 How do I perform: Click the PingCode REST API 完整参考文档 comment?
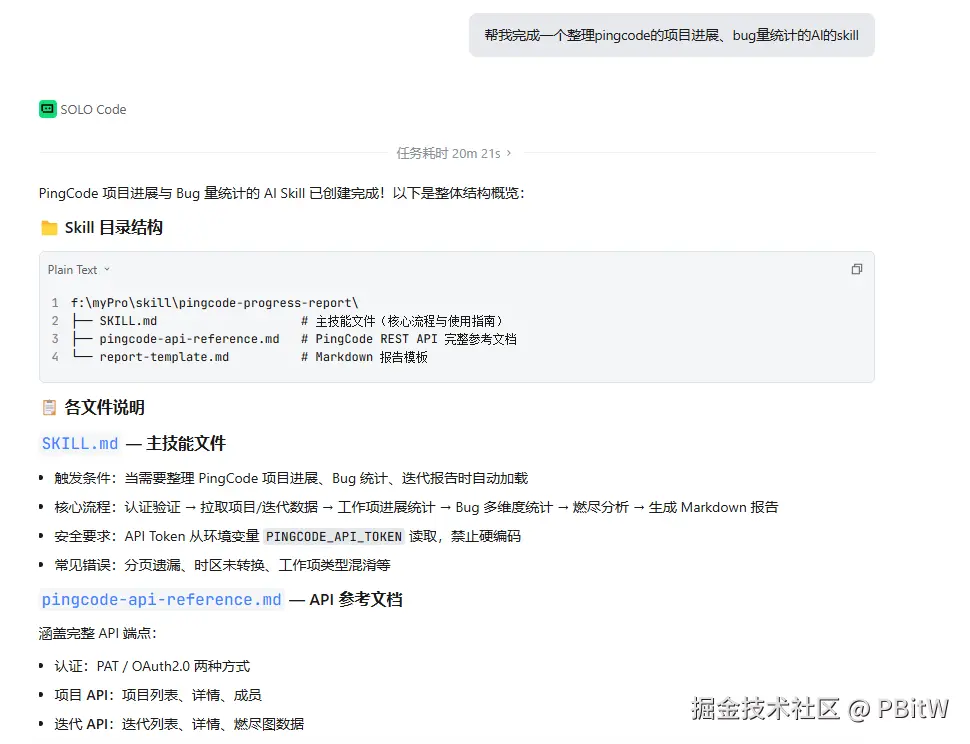pyautogui.click(x=409, y=339)
